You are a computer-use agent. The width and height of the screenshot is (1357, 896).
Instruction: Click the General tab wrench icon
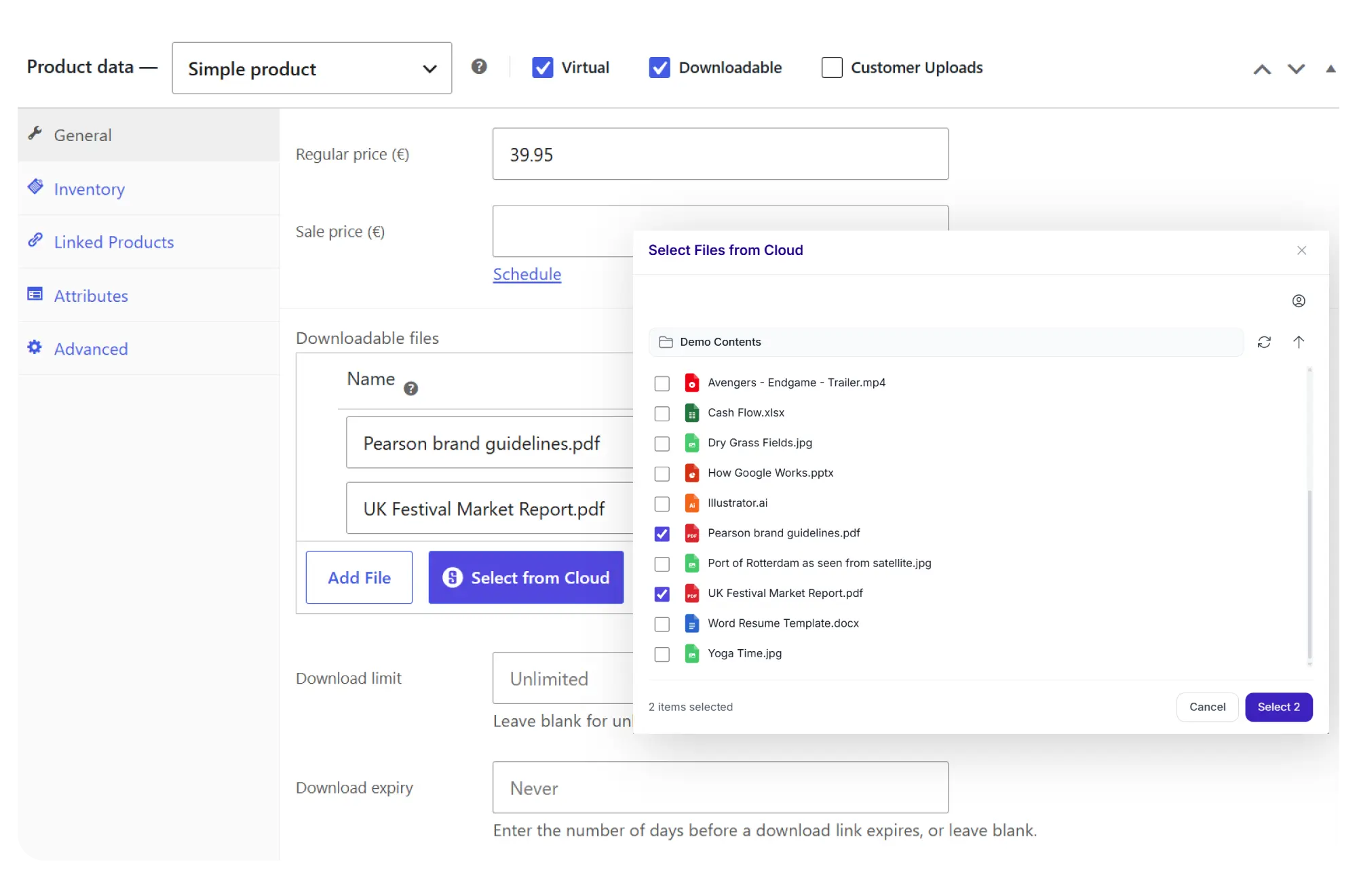pos(35,133)
